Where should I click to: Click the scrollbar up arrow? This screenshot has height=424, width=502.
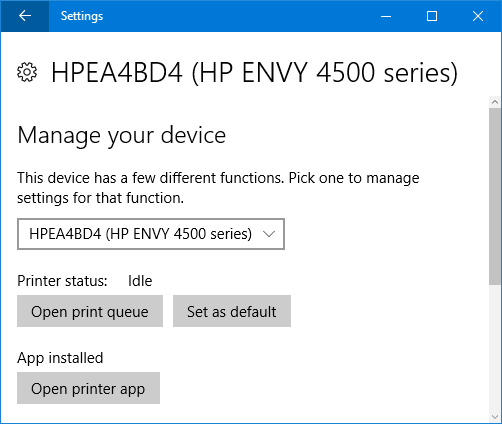[495, 102]
